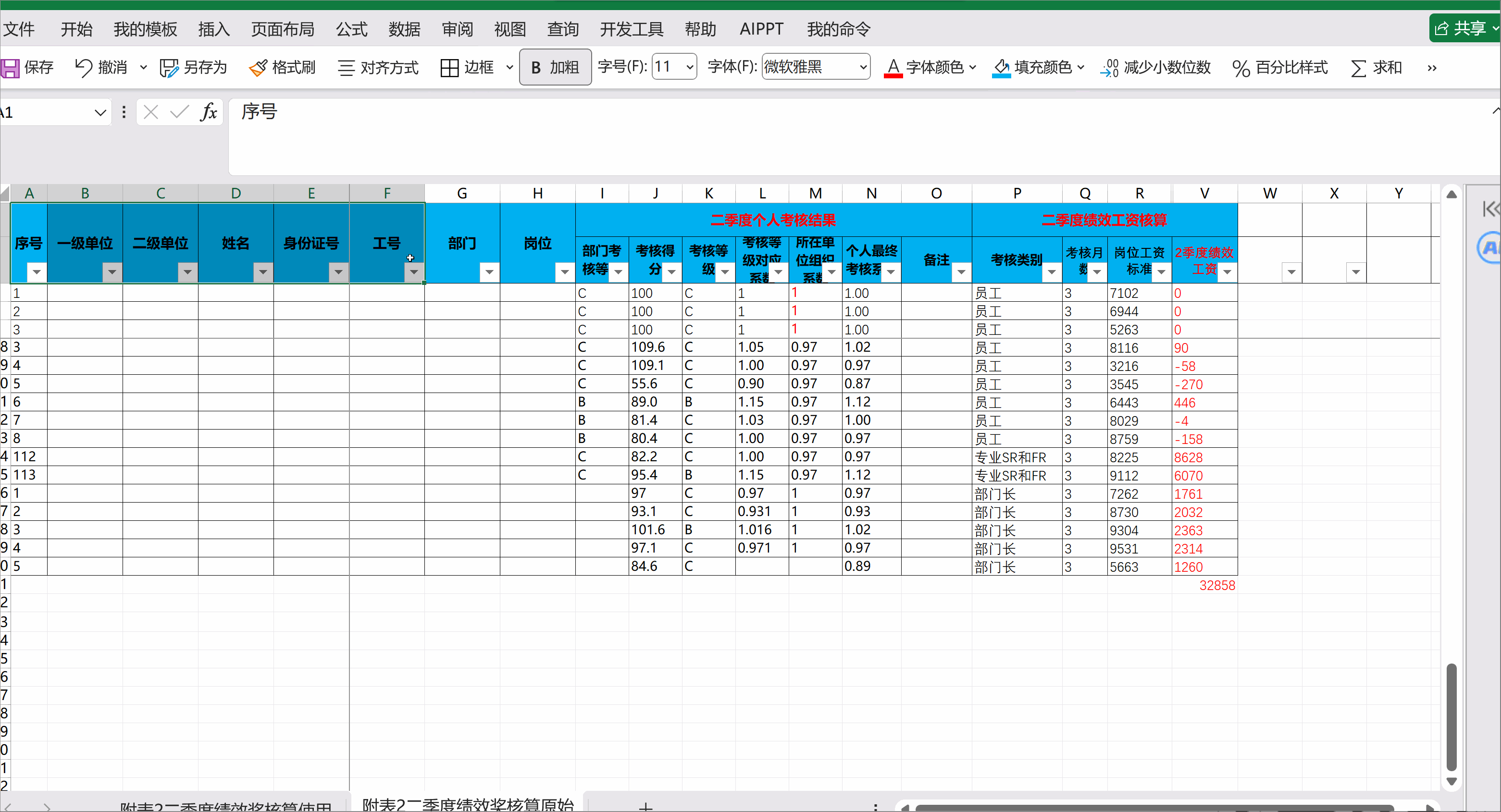Expand toolbar overflow chevrons
Viewport: 1501px width, 812px height.
1432,68
